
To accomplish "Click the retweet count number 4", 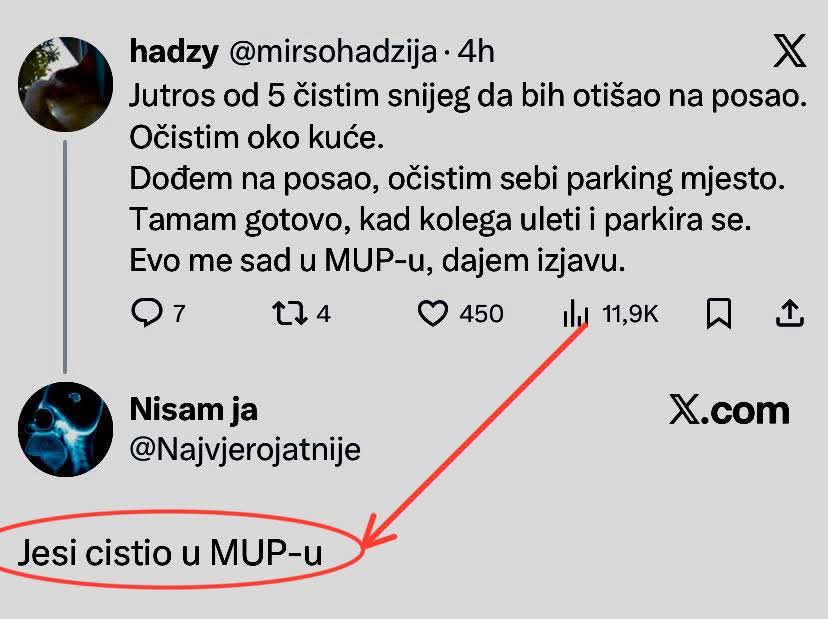I will pos(323,314).
